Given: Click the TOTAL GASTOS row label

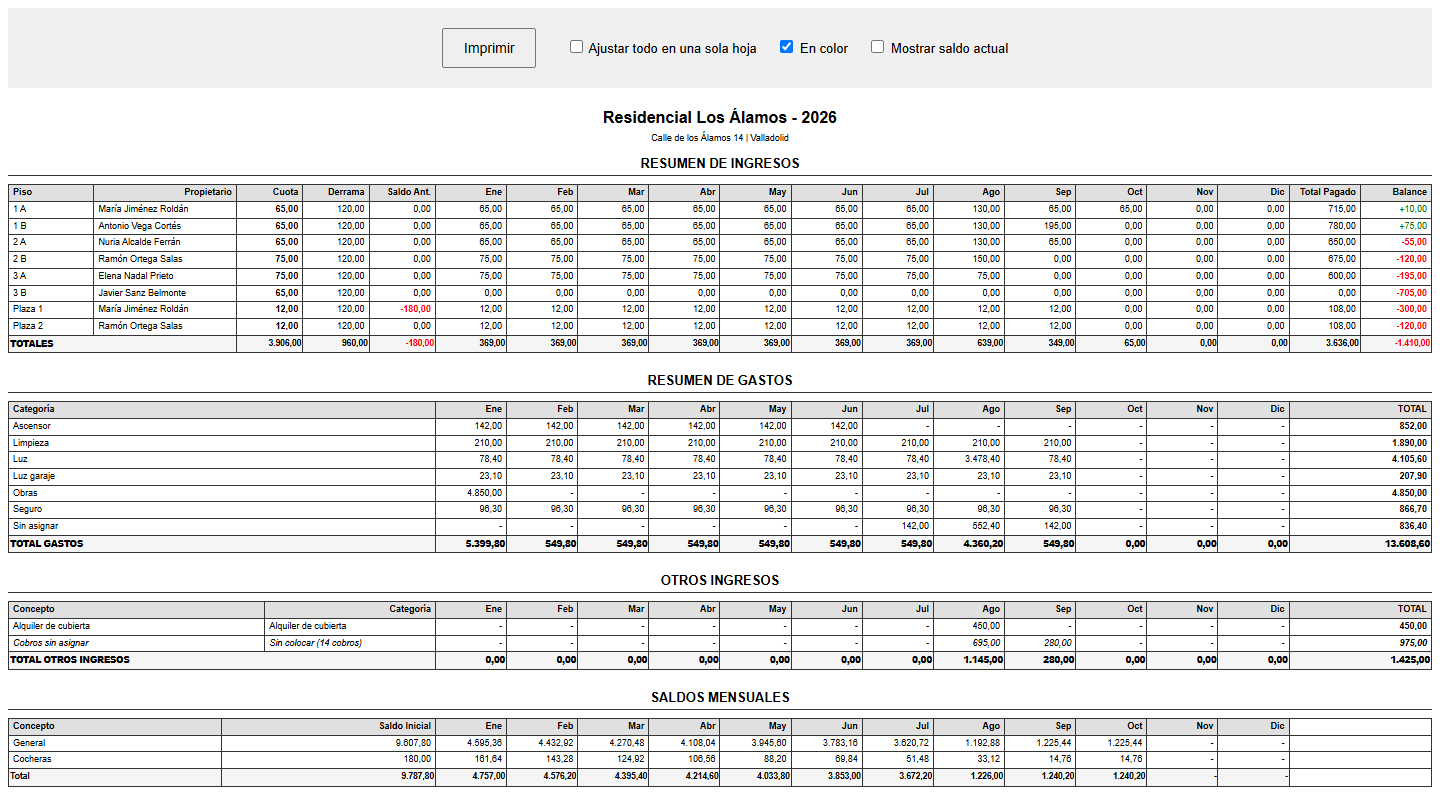Looking at the screenshot, I should (x=47, y=544).
